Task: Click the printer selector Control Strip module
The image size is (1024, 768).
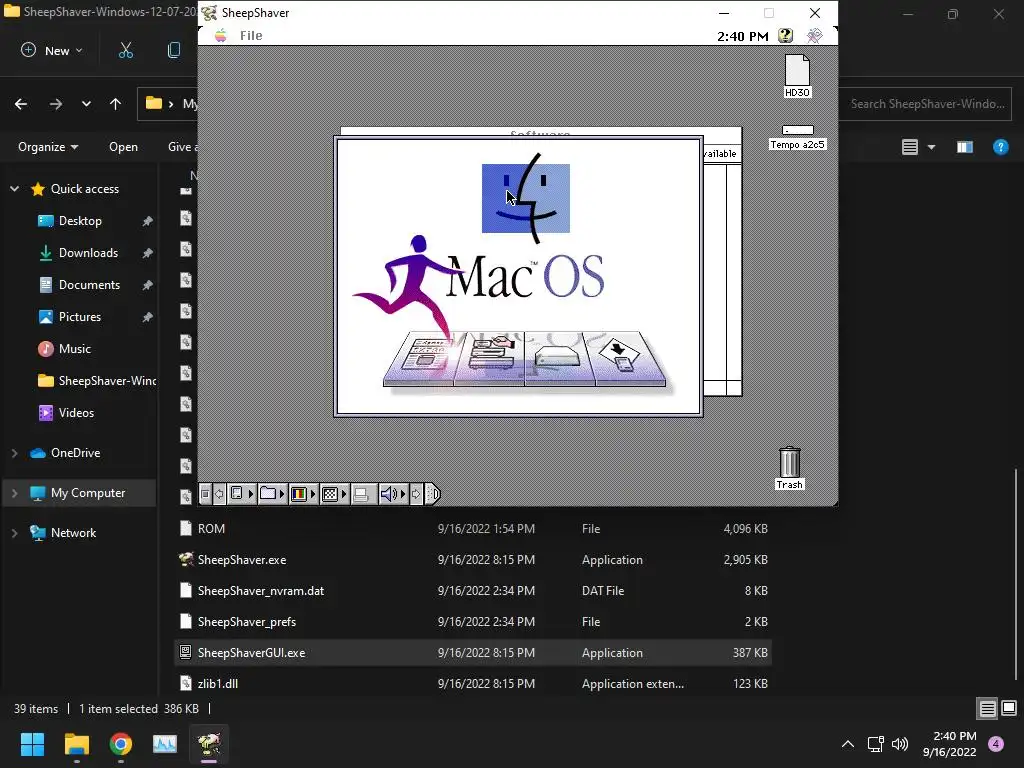Action: 363,494
